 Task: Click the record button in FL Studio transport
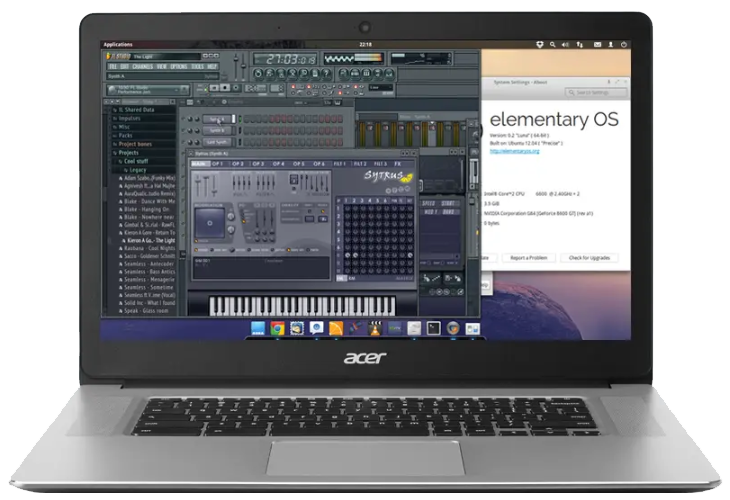(x=236, y=88)
